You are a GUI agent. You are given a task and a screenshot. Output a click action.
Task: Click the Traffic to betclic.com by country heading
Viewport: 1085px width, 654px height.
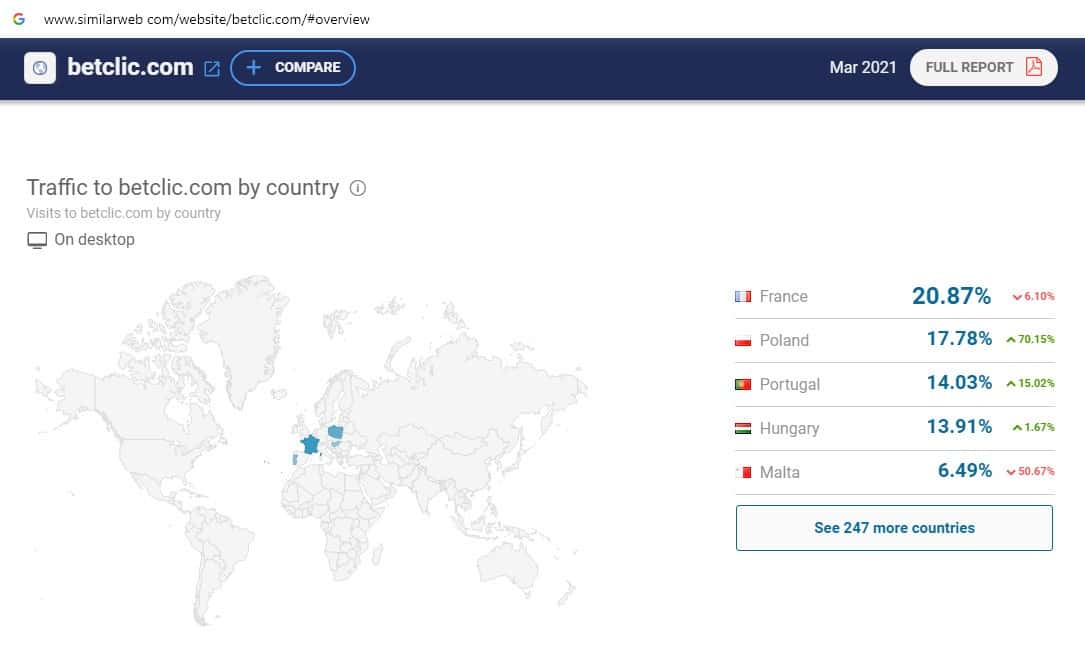pos(183,188)
